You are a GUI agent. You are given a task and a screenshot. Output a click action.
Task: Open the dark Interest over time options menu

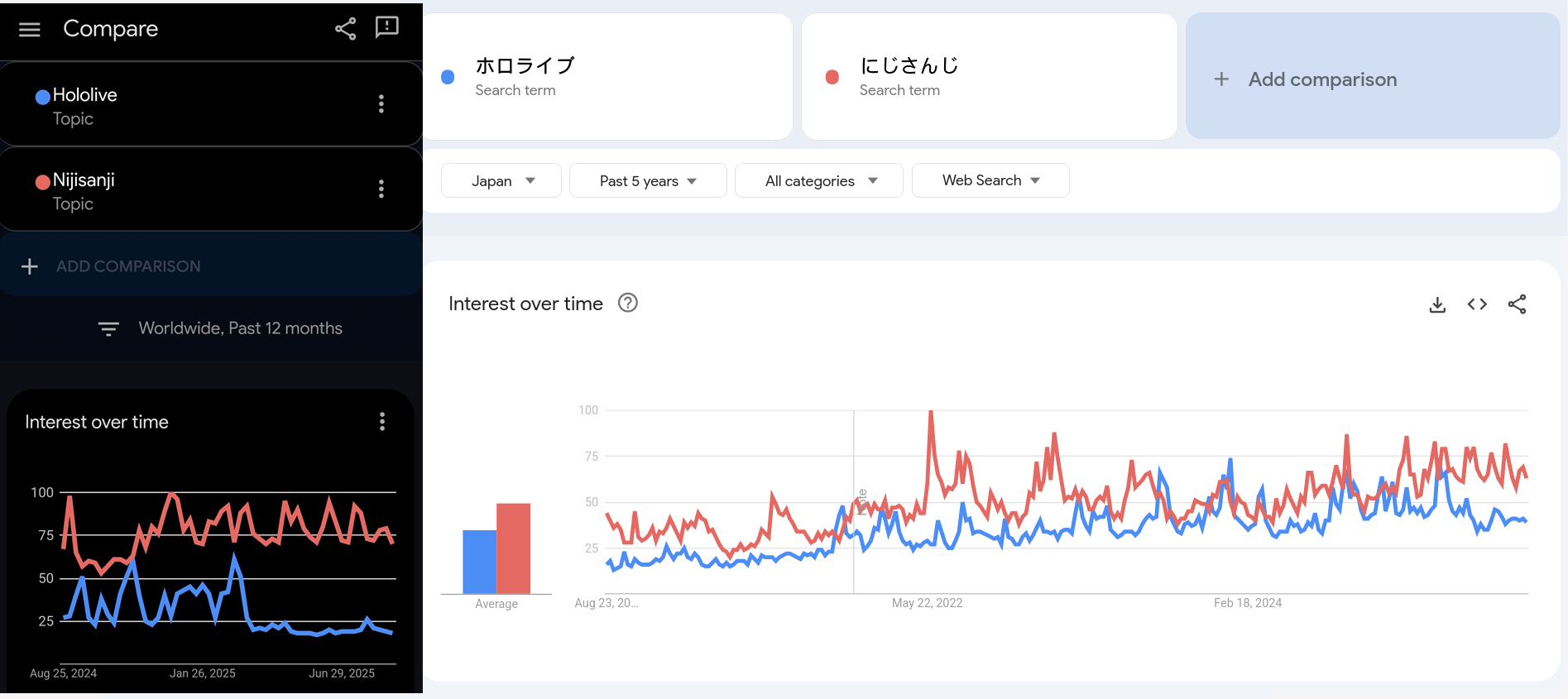(x=382, y=422)
